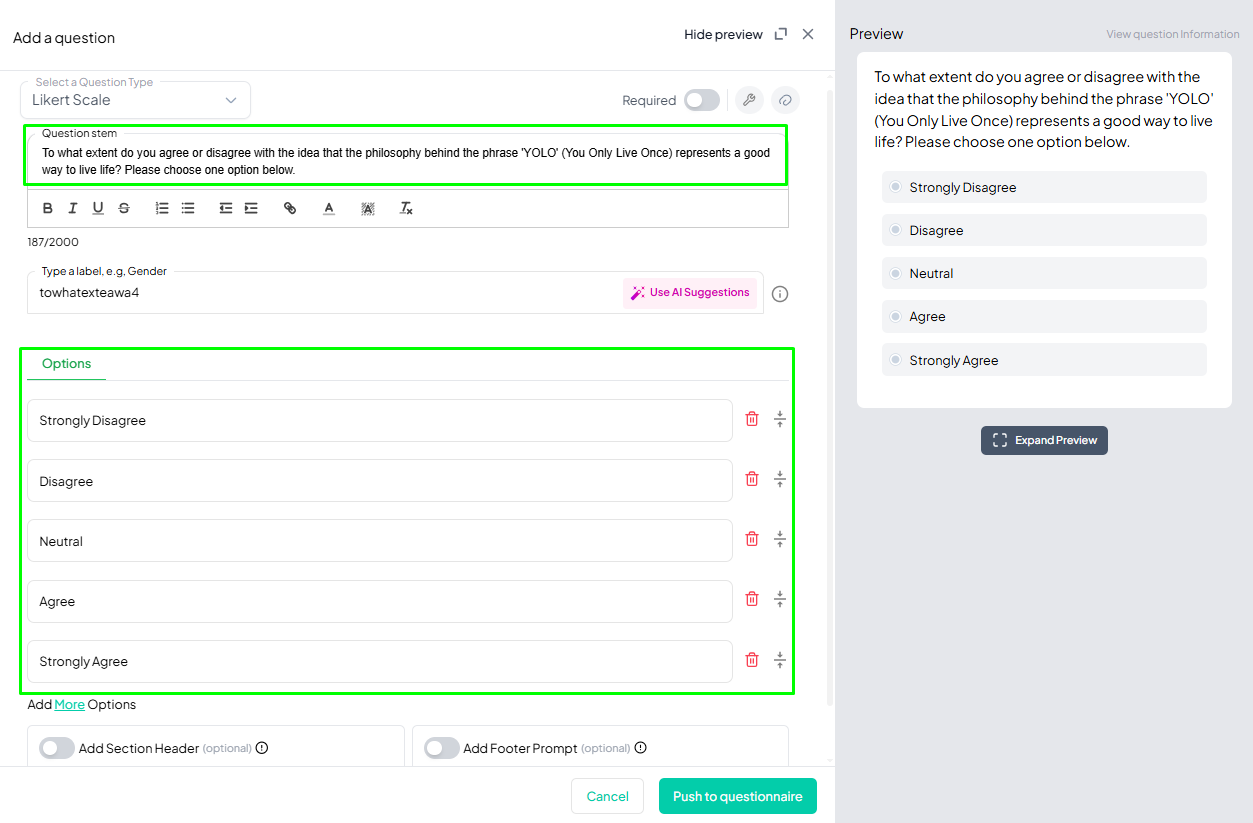The height and width of the screenshot is (823, 1253).
Task: Insert a bulleted list
Action: [188, 208]
